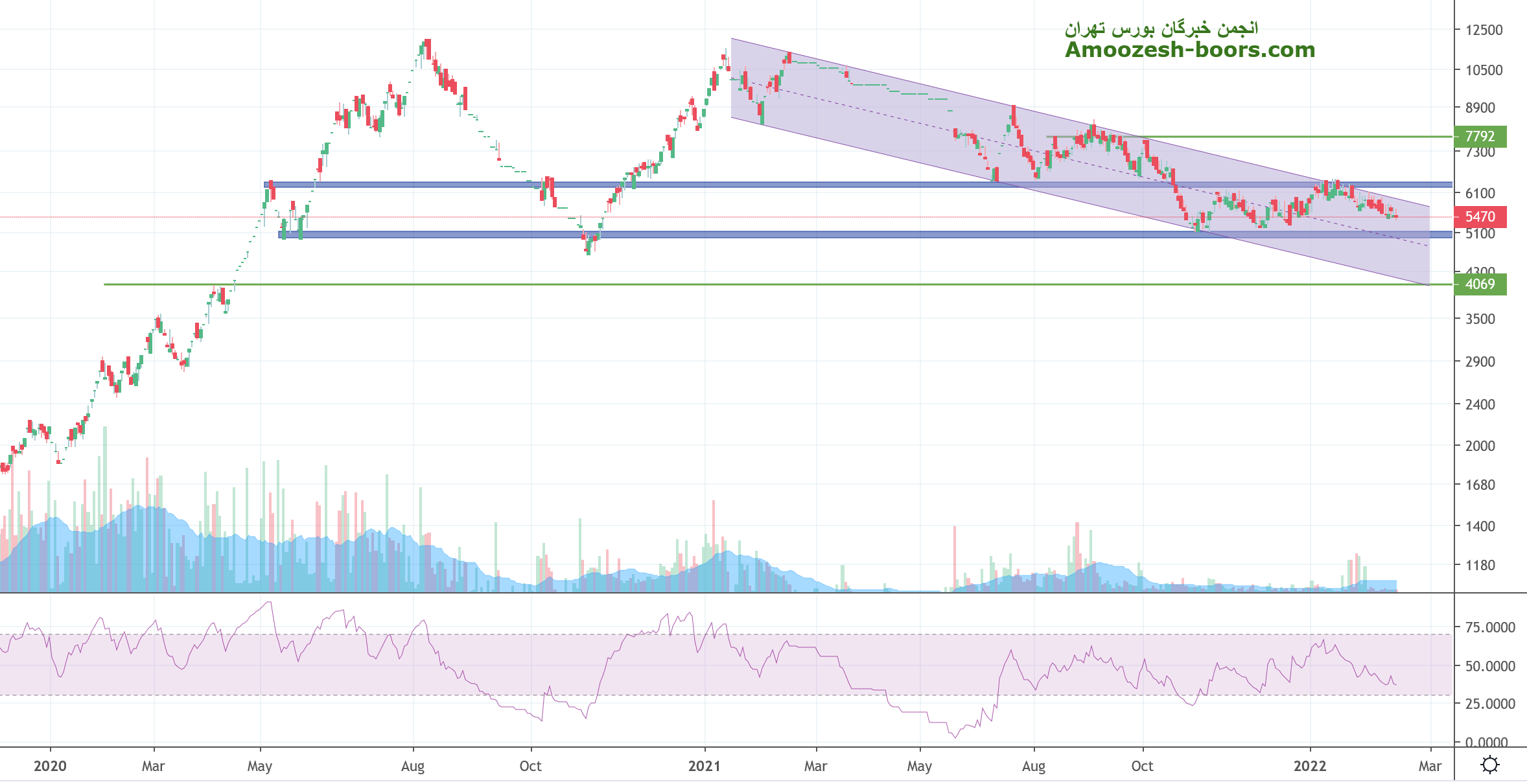Screen dimensions: 1527x784
Task: Click the 4069 green price label
Action: (x=1480, y=284)
